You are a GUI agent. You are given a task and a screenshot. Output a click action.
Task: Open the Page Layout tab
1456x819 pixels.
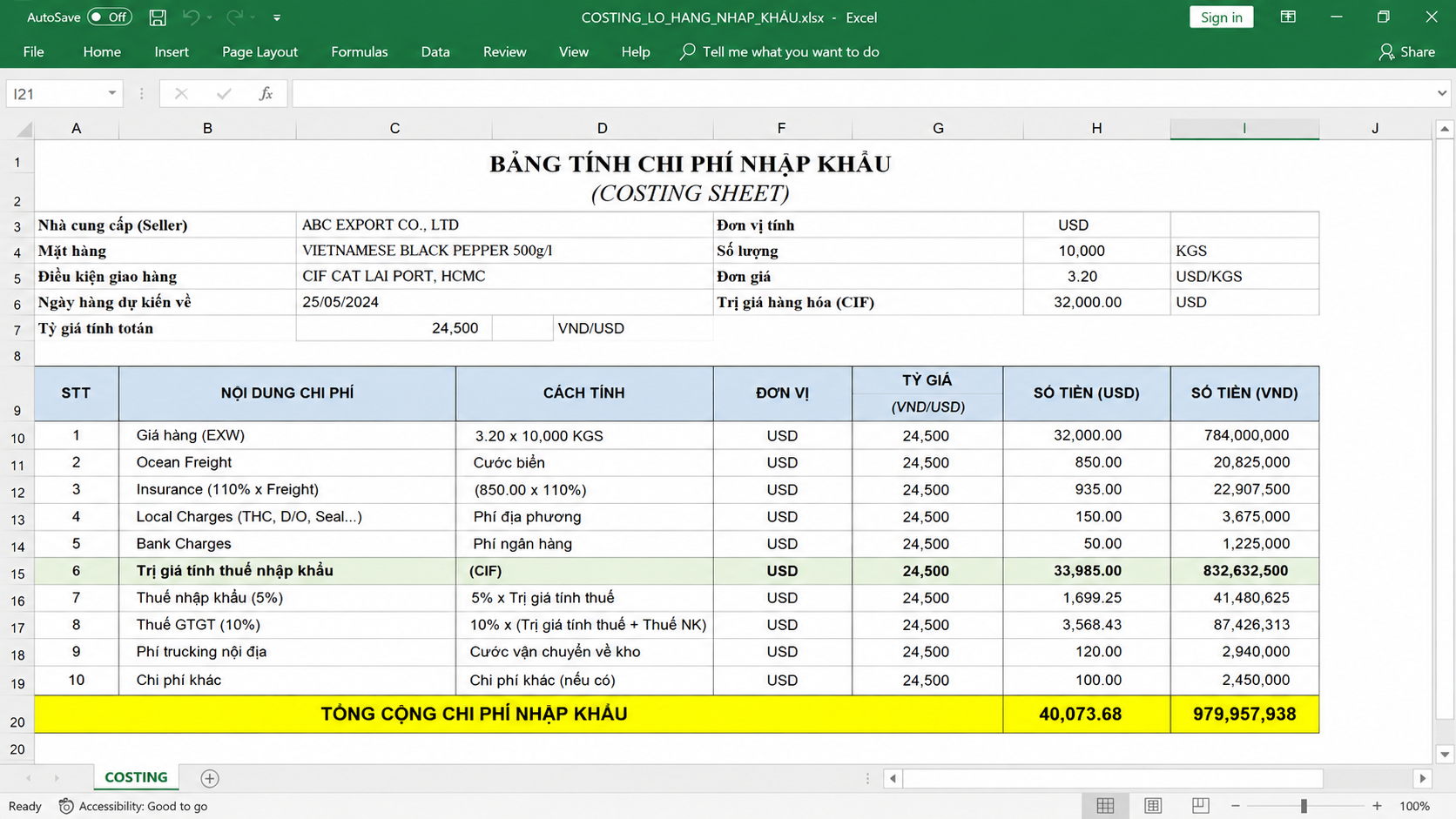pyautogui.click(x=260, y=52)
